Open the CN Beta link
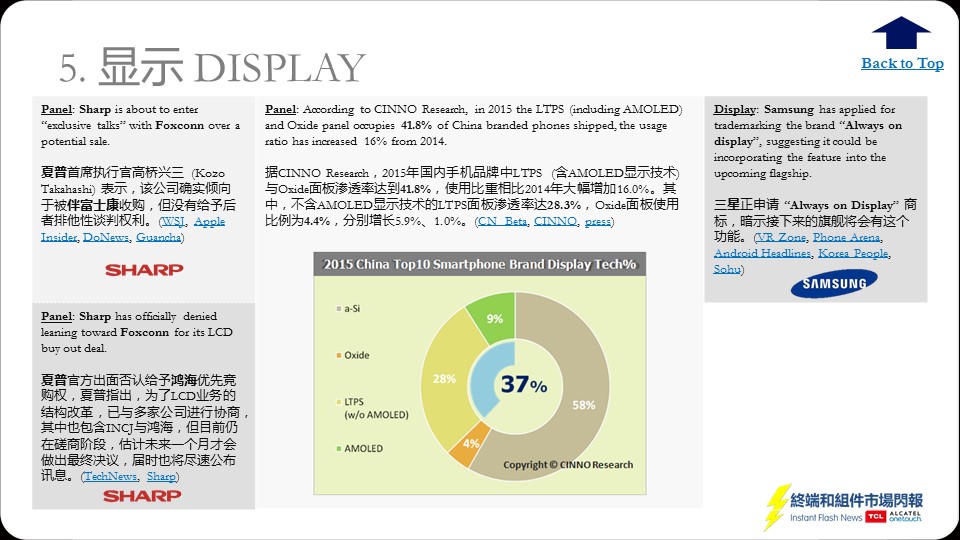The image size is (960, 540). click(502, 221)
